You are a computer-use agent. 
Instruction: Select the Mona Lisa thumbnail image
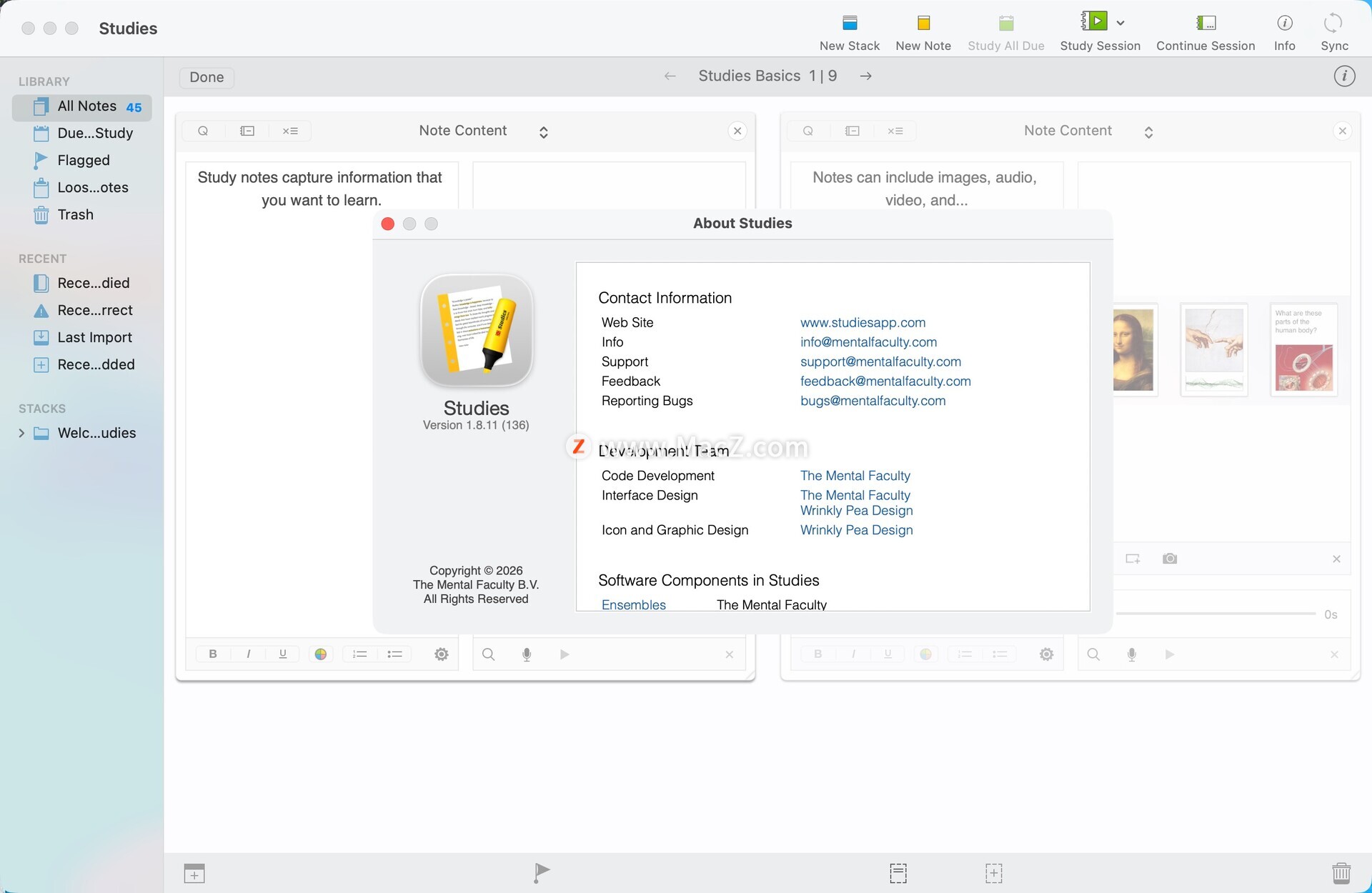coord(1133,349)
